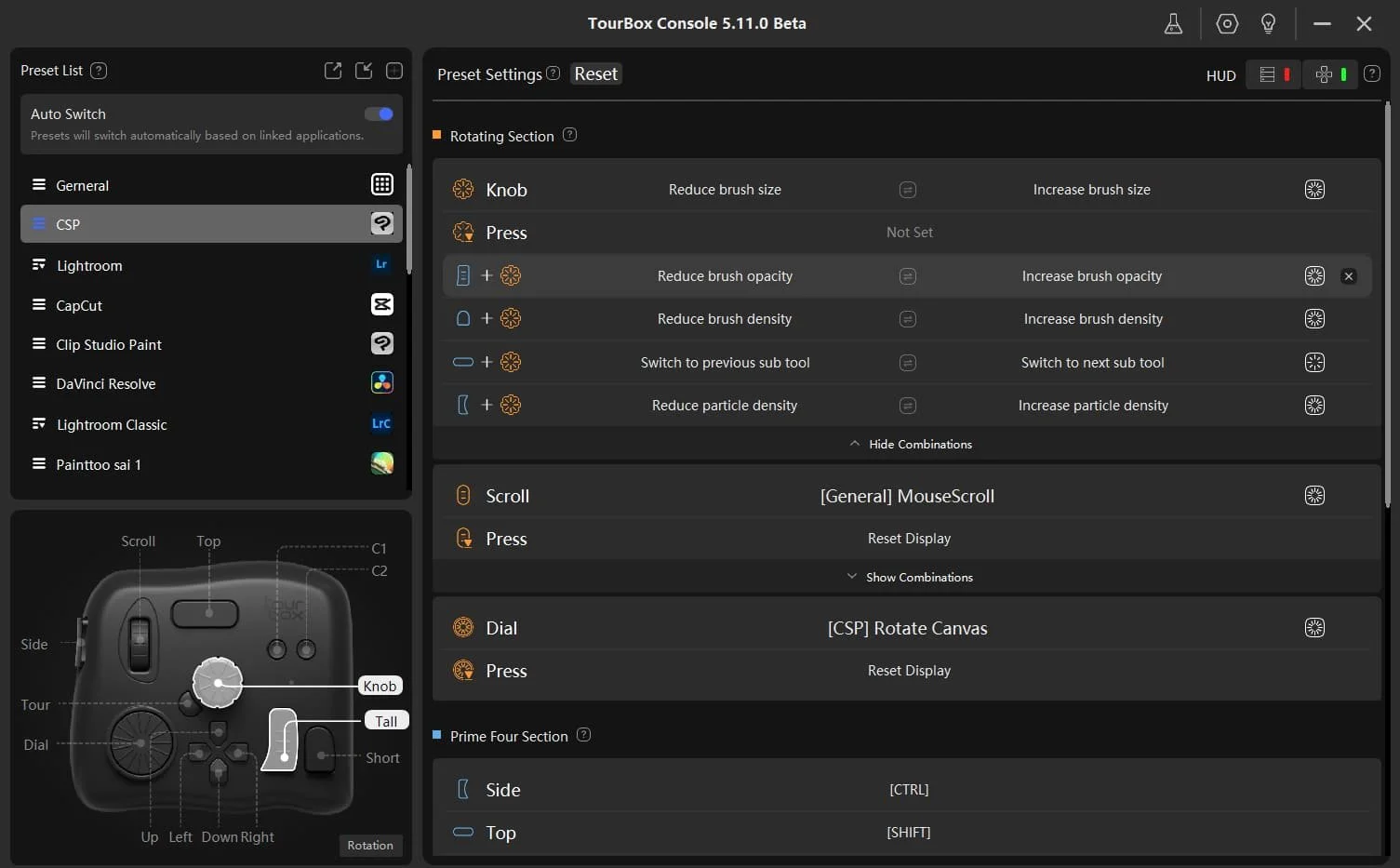1400x868 pixels.
Task: Click the lightbulb tips icon
Action: [1268, 24]
